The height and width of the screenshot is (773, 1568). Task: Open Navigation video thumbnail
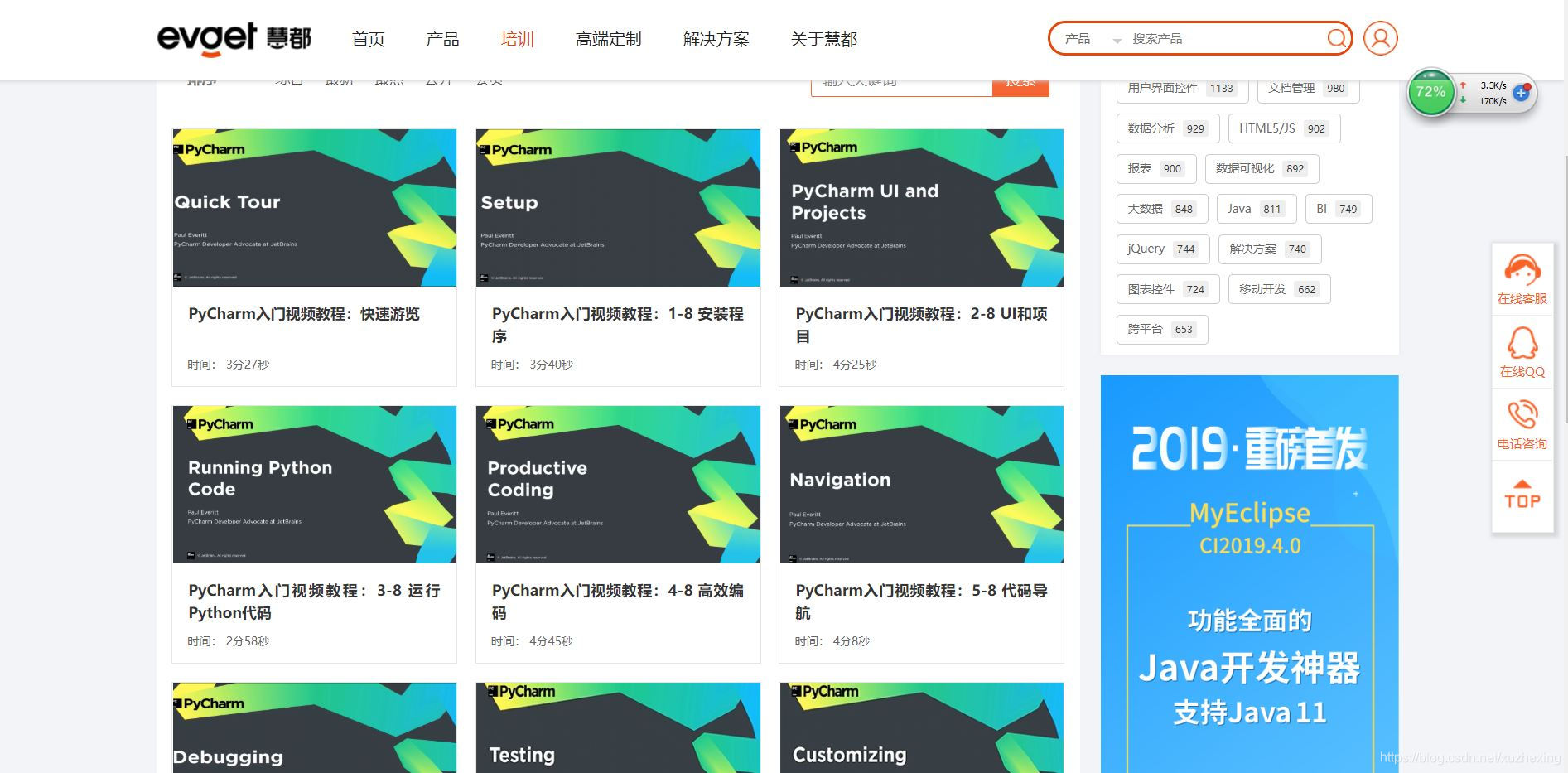[922, 485]
